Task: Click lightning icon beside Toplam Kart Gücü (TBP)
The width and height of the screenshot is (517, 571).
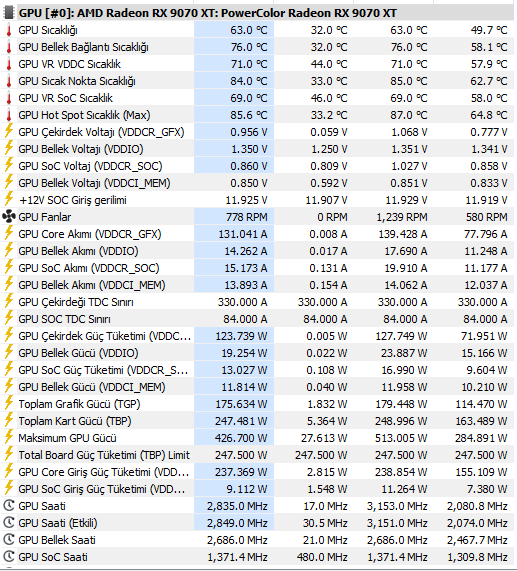Action: click(x=9, y=420)
